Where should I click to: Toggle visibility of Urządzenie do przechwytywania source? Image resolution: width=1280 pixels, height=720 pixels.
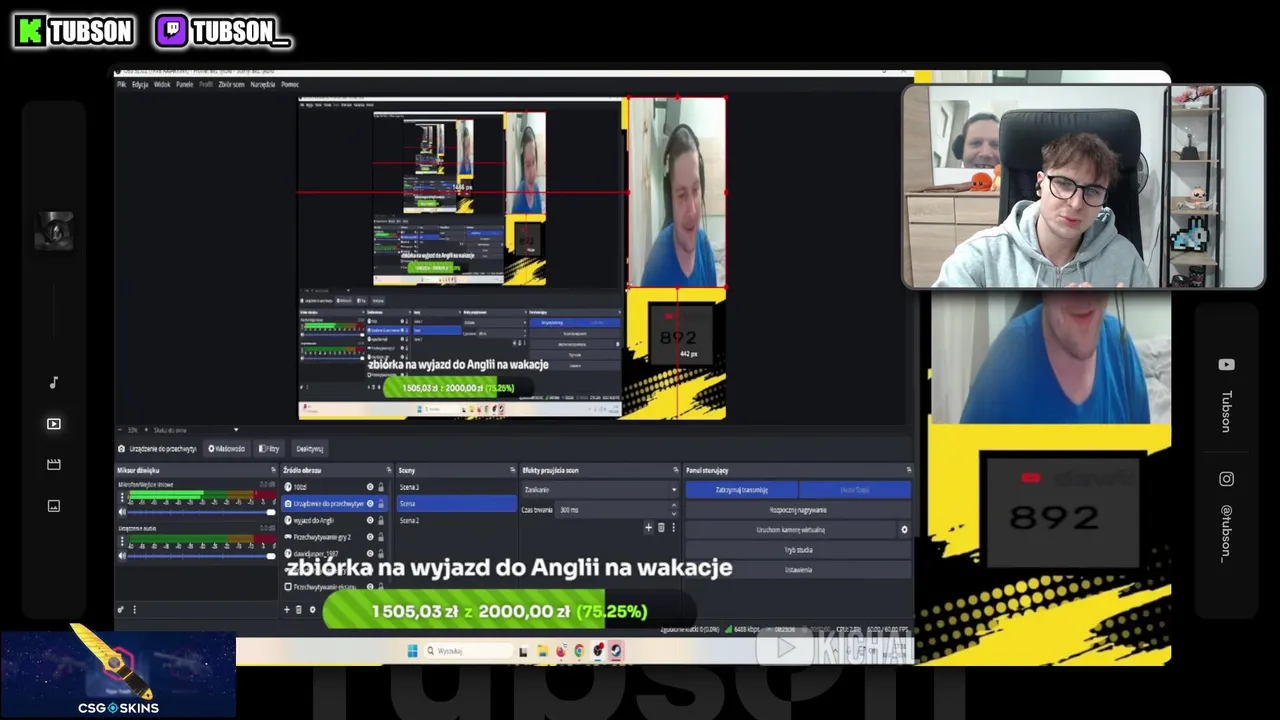(370, 504)
